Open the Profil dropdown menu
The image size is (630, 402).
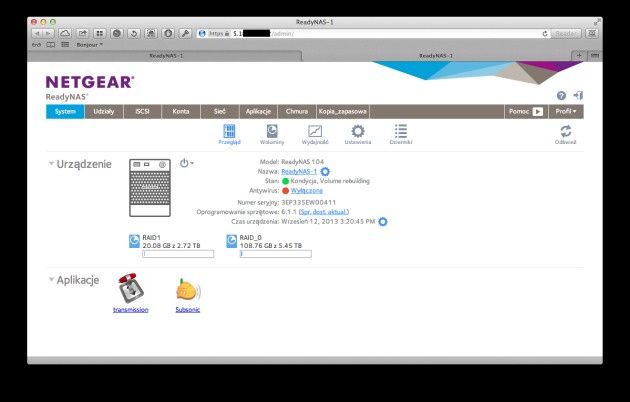click(566, 112)
